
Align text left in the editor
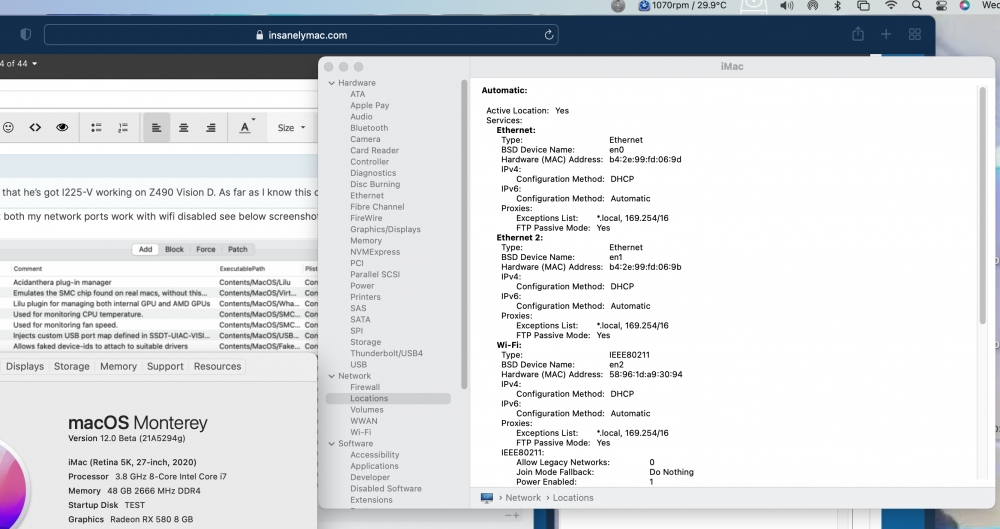[x=156, y=128]
